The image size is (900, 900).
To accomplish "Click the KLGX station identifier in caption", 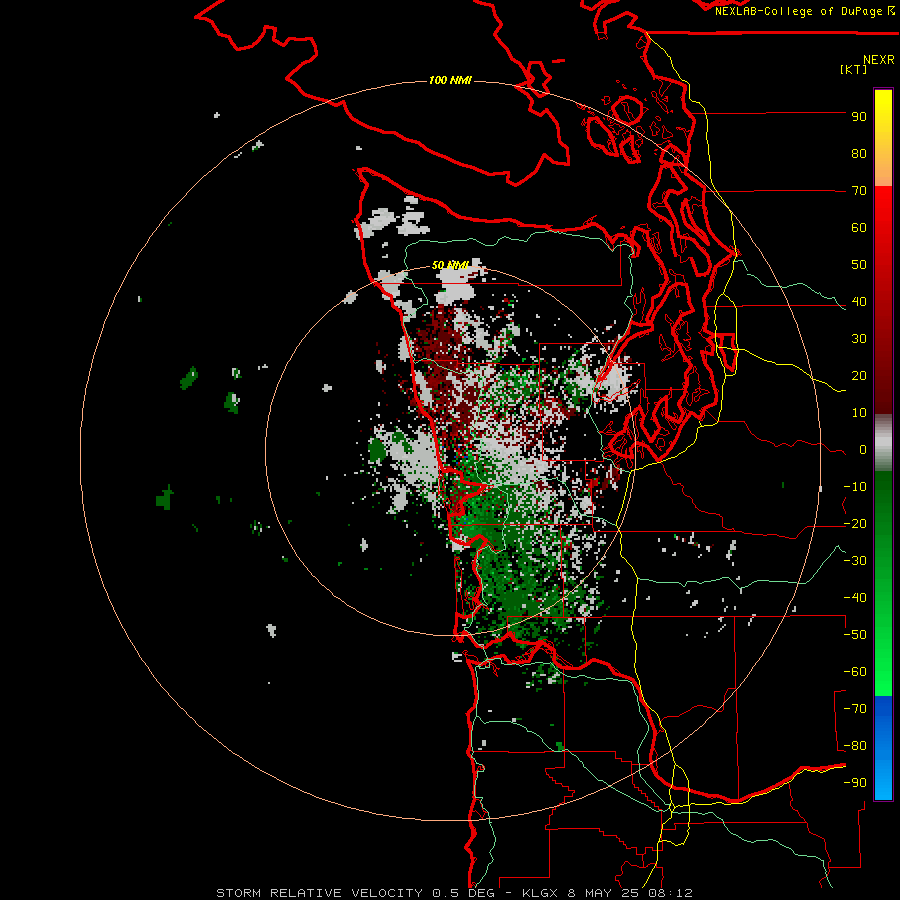I will tap(540, 893).
